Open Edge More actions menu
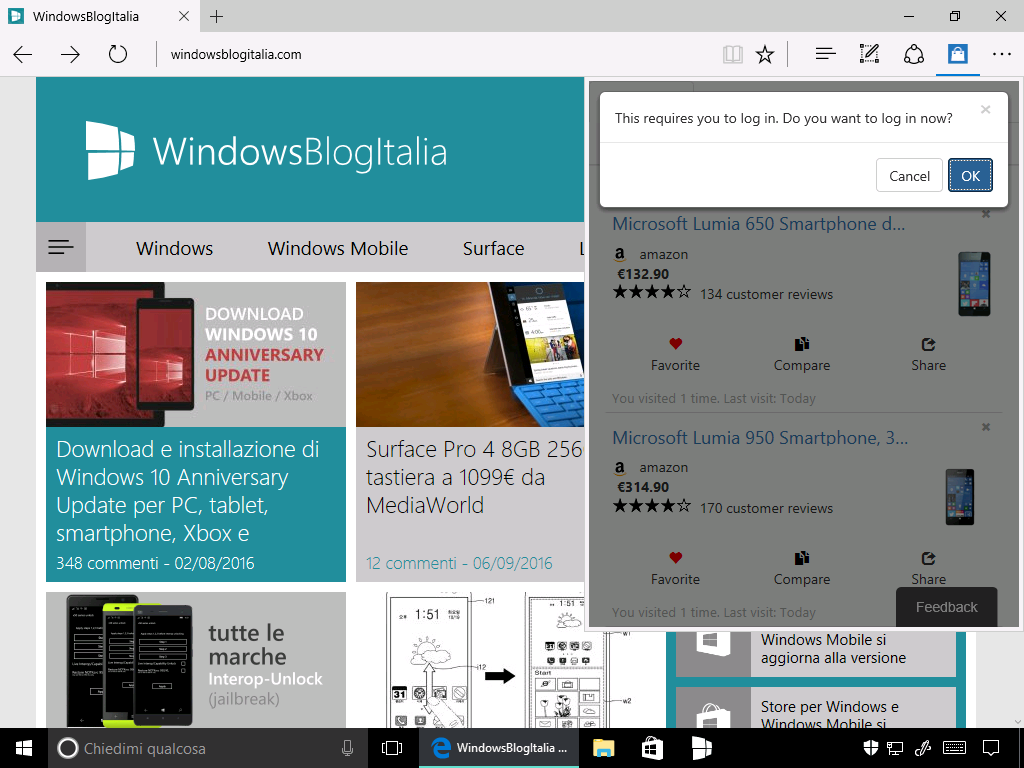 pyautogui.click(x=1001, y=54)
